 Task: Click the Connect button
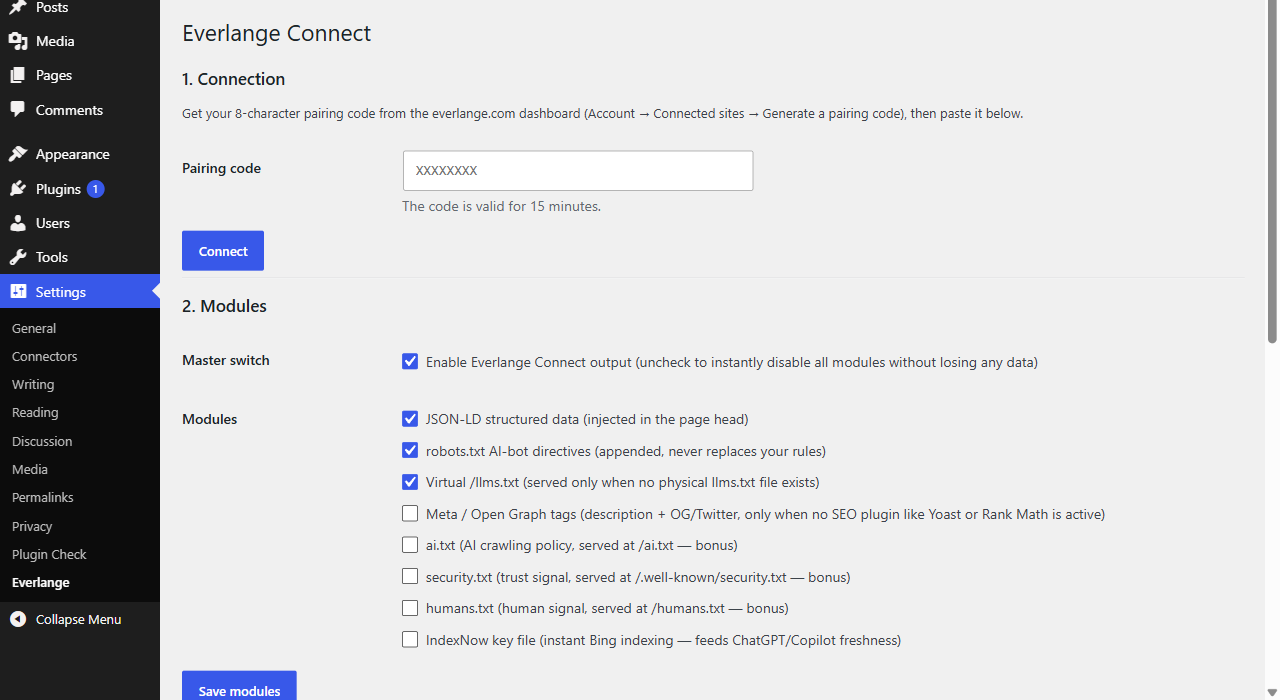pyautogui.click(x=223, y=251)
